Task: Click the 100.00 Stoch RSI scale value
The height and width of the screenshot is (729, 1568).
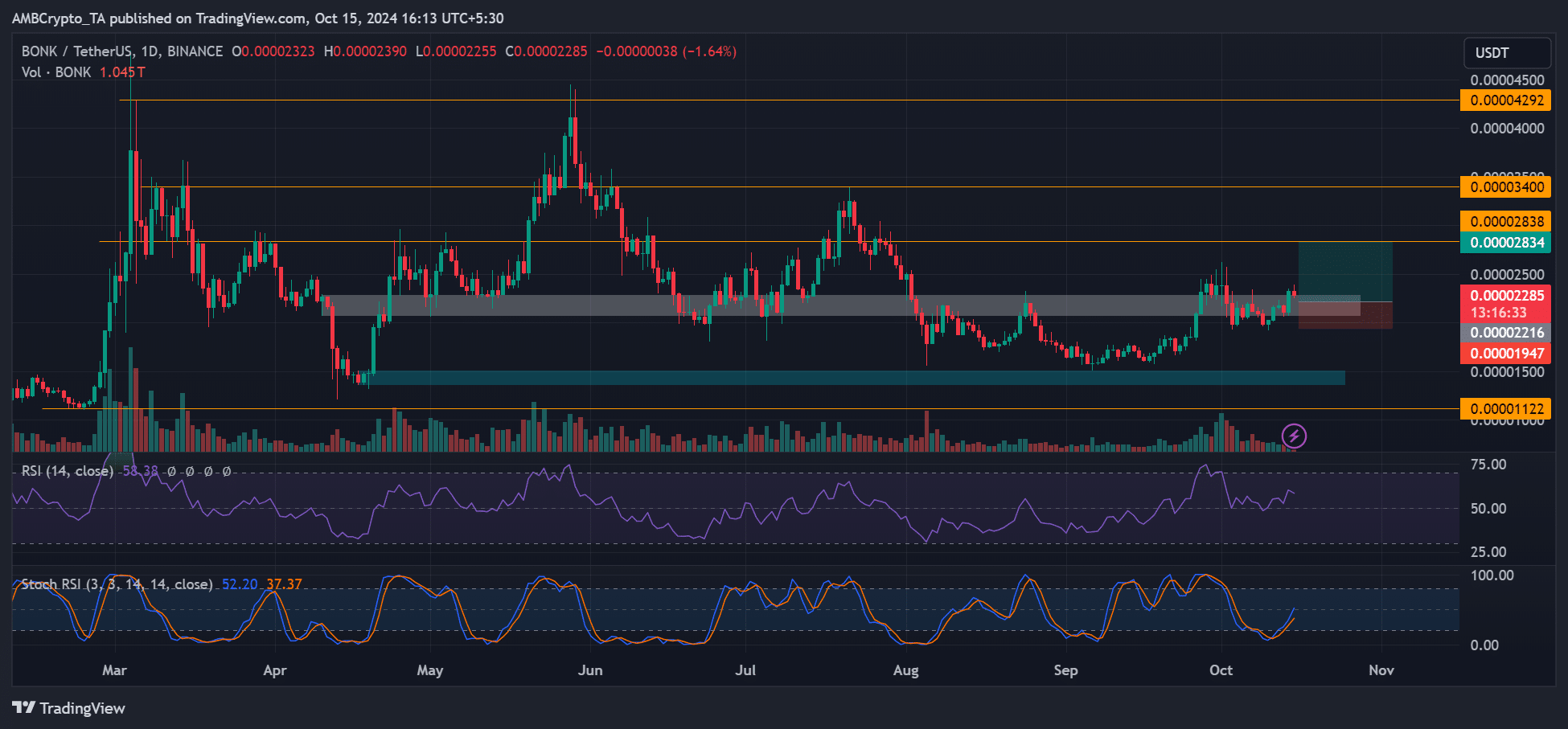Action: pos(1492,575)
